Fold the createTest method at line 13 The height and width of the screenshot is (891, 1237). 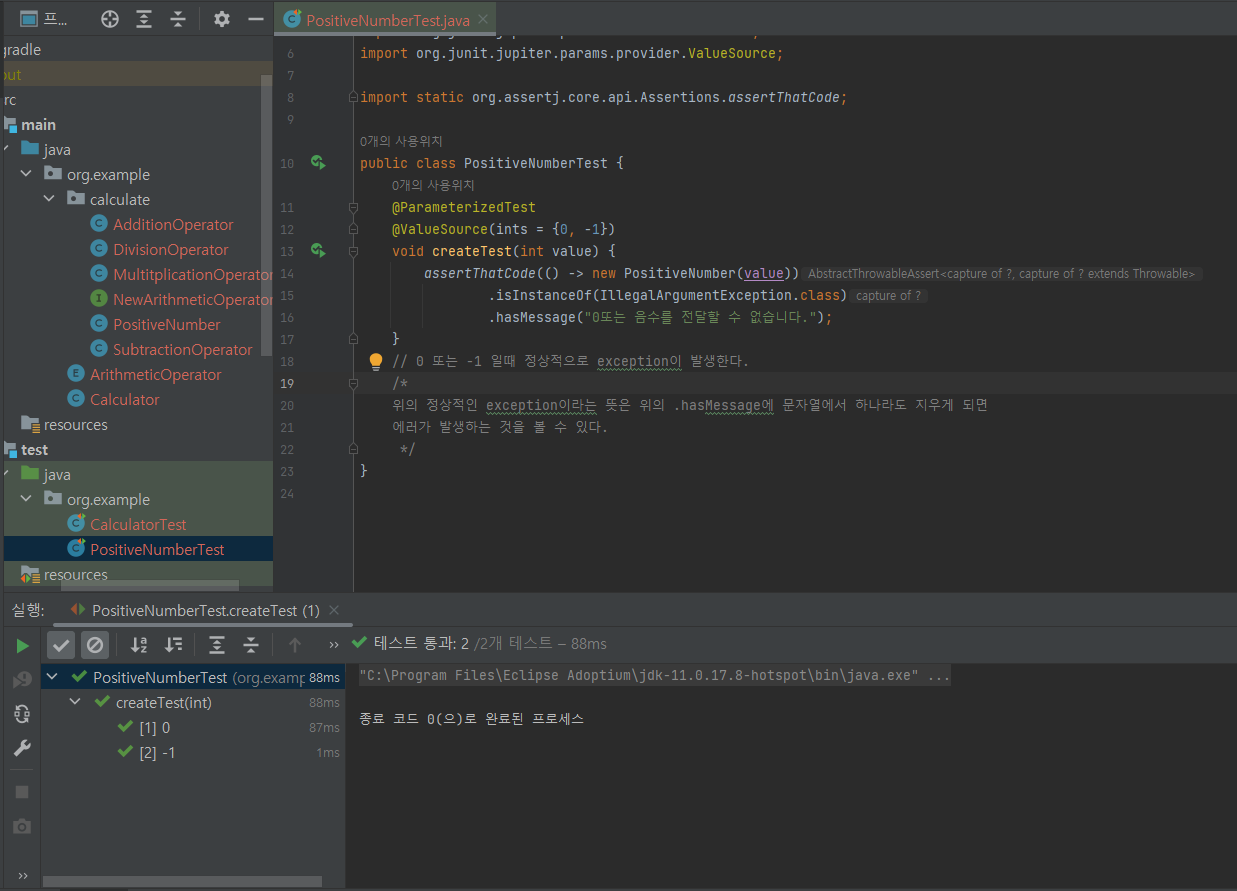click(x=352, y=251)
